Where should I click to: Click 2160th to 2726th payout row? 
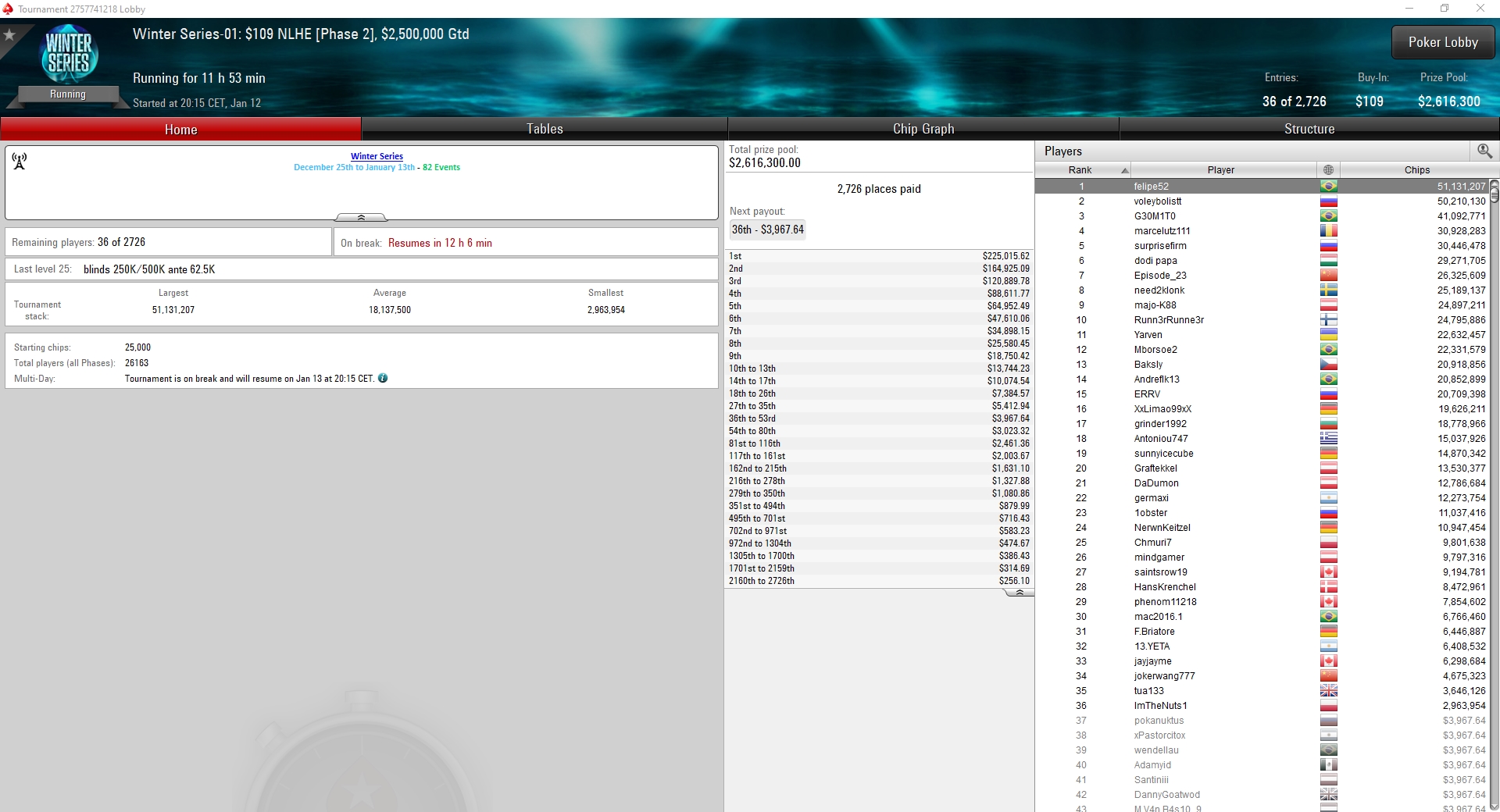[879, 581]
